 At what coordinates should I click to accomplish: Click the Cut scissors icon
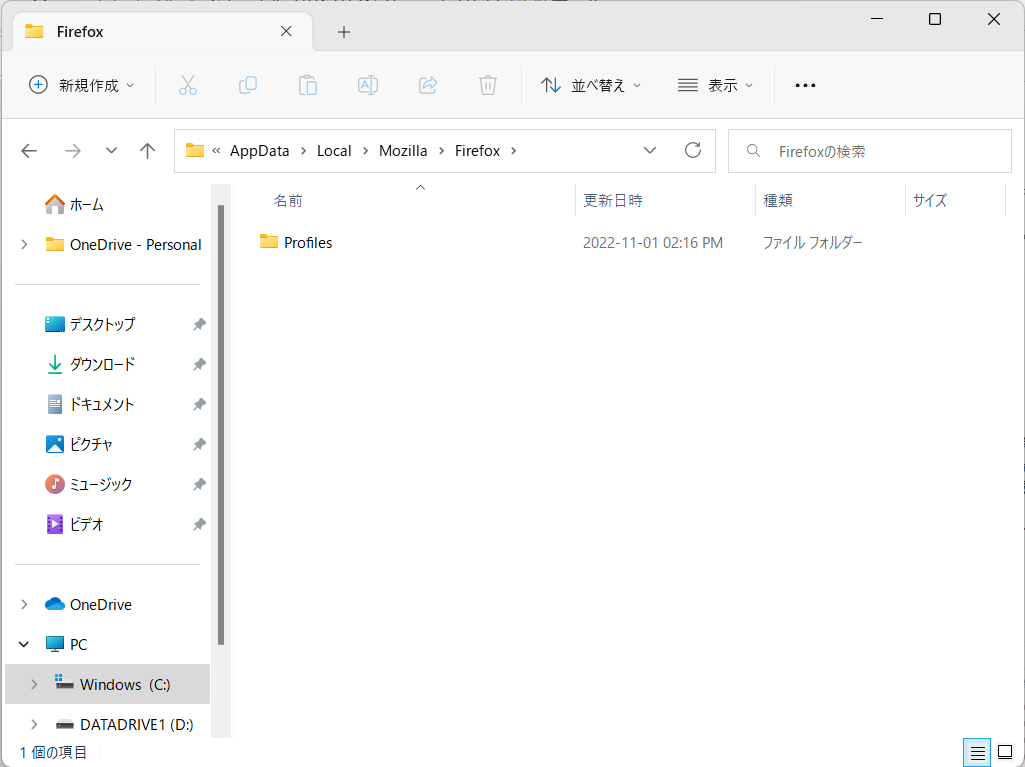pos(188,85)
